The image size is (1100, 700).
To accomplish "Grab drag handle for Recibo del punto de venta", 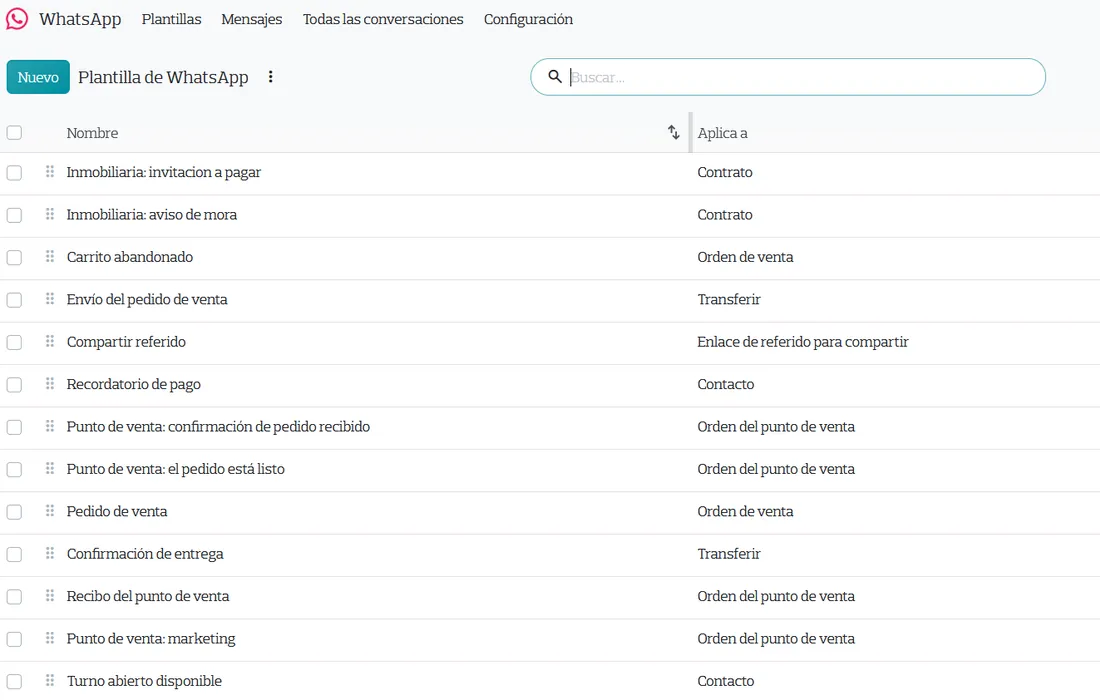I will pyautogui.click(x=50, y=596).
